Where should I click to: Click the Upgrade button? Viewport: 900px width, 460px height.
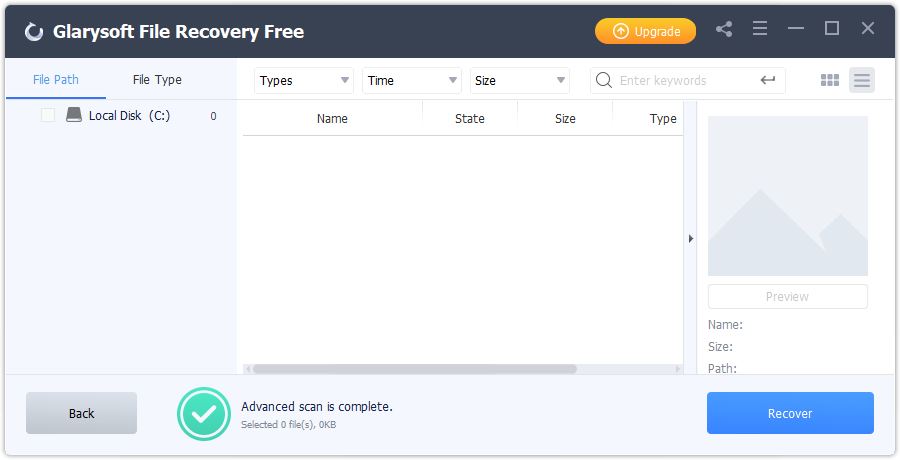(x=645, y=31)
